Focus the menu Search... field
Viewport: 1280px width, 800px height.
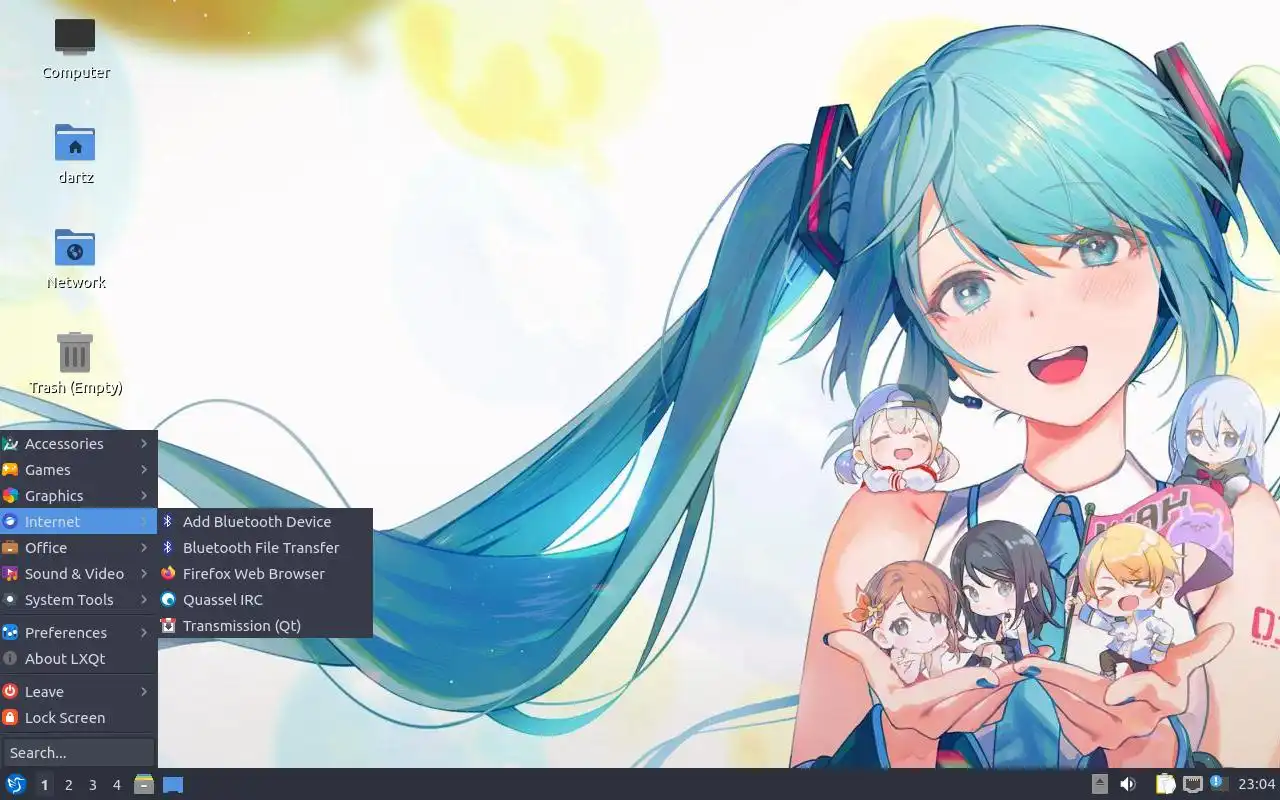pos(78,753)
